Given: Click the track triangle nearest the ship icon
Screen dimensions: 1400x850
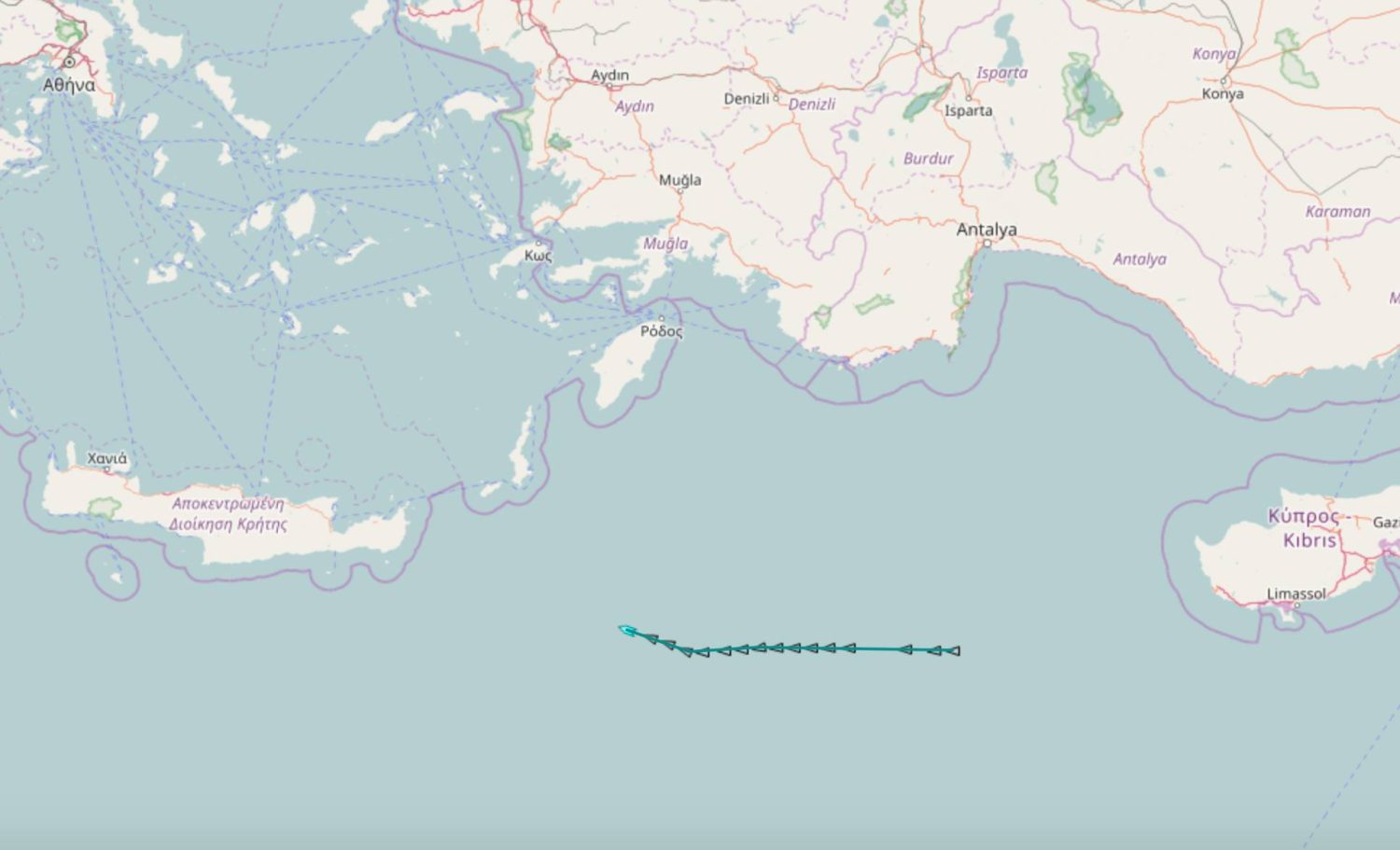Looking at the screenshot, I should point(650,638).
